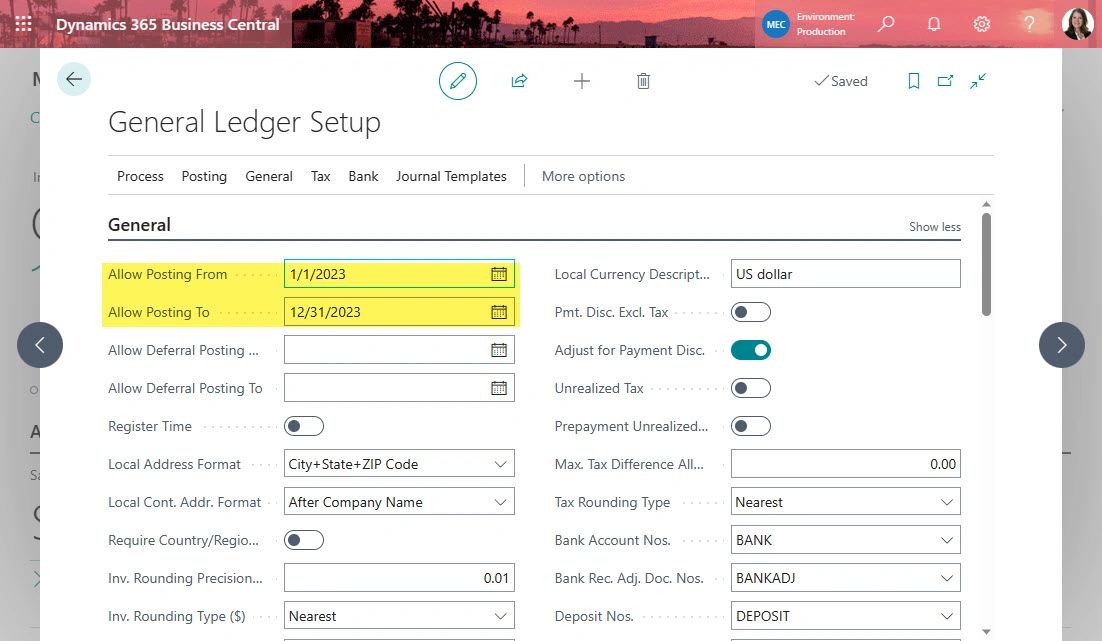Open the Posting menu
1102x641 pixels.
tap(204, 176)
